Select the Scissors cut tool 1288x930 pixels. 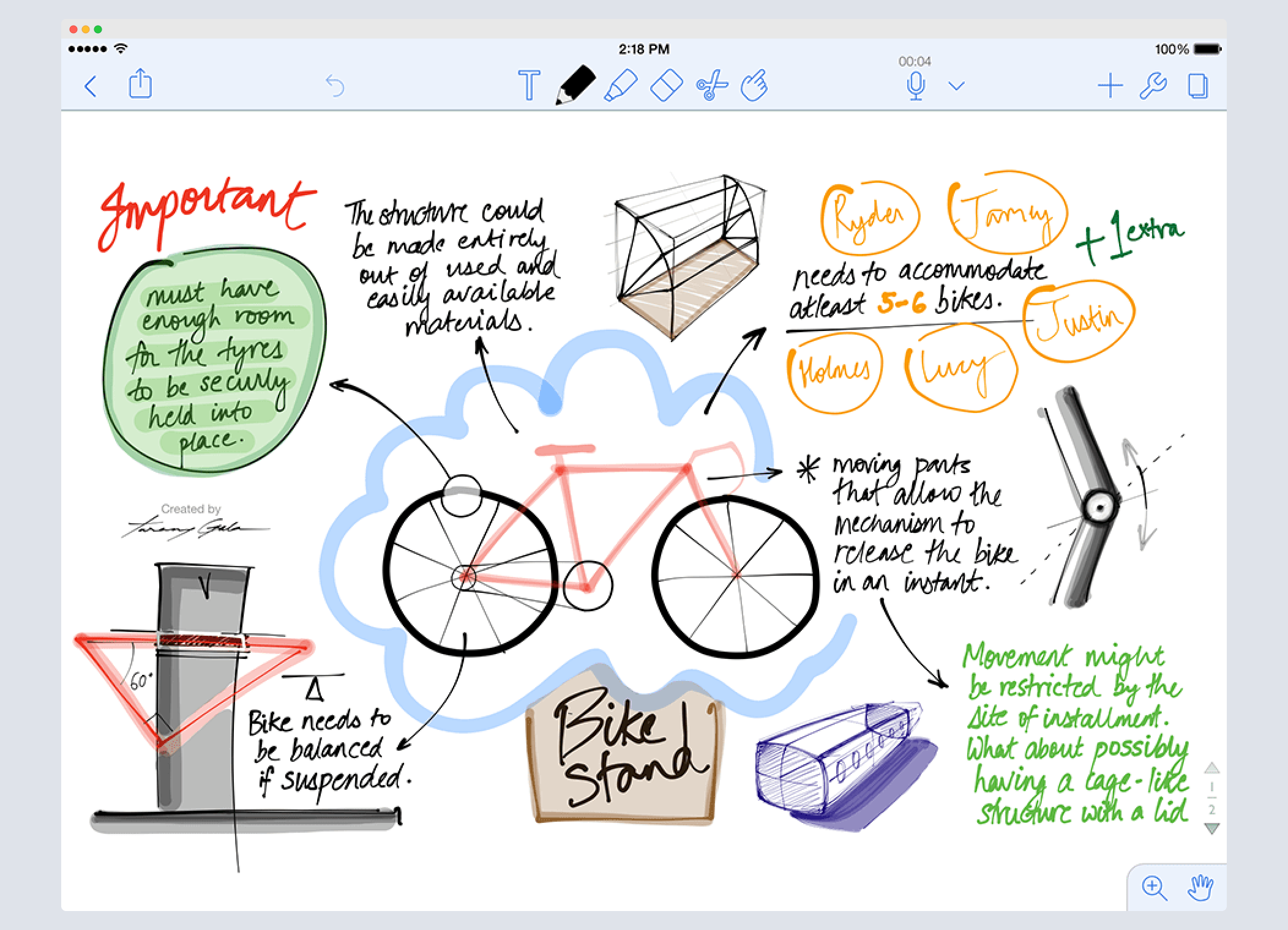711,85
